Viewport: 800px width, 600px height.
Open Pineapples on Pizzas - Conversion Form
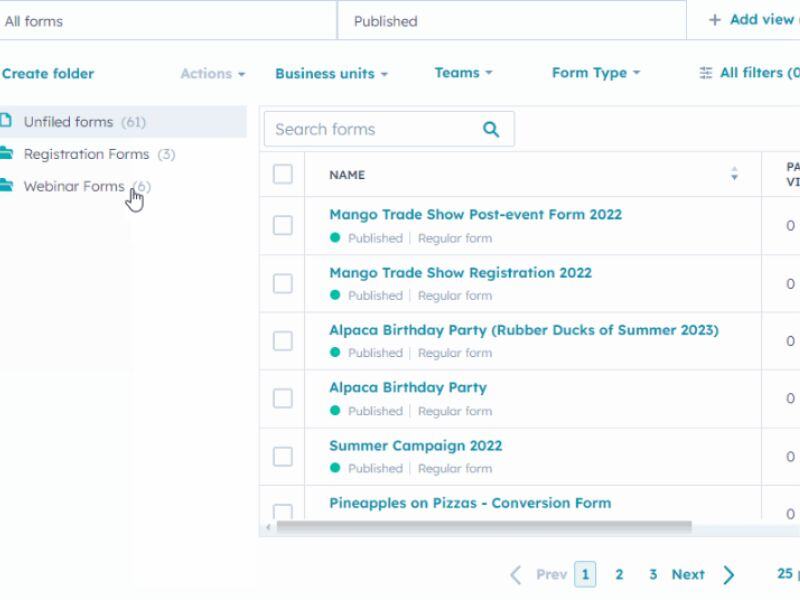[x=470, y=503]
